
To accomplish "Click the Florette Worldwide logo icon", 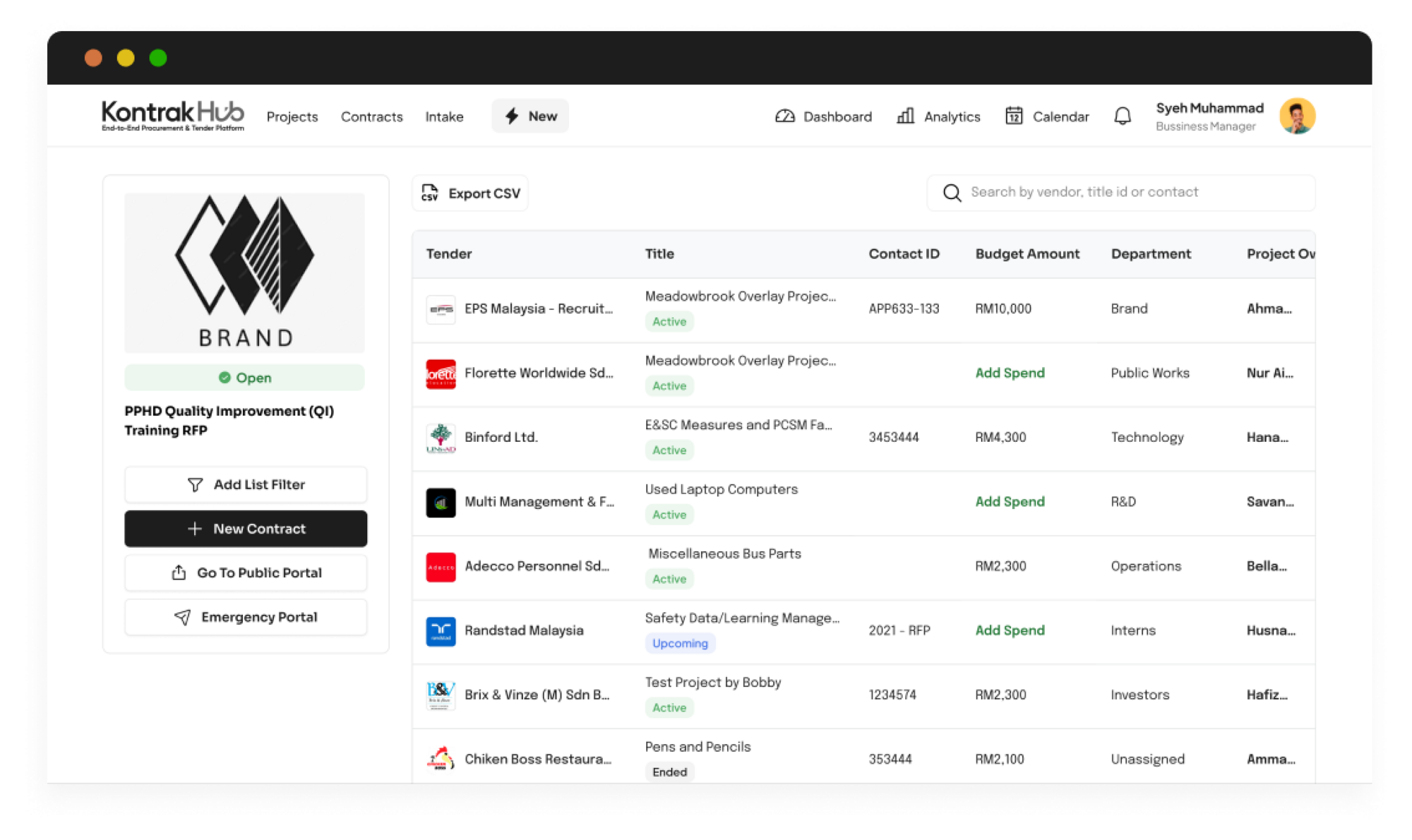I will click(441, 373).
